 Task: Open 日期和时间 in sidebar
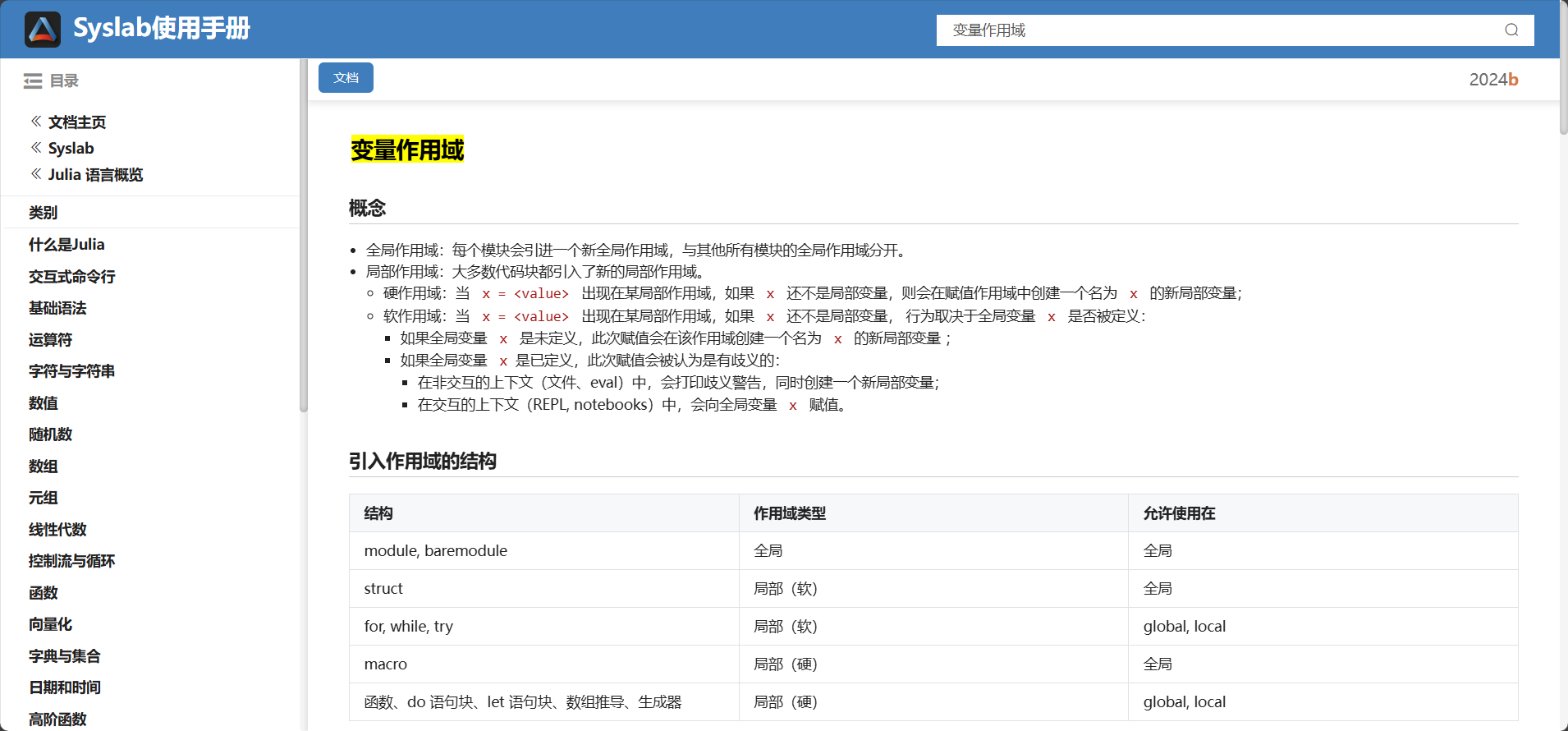[64, 687]
